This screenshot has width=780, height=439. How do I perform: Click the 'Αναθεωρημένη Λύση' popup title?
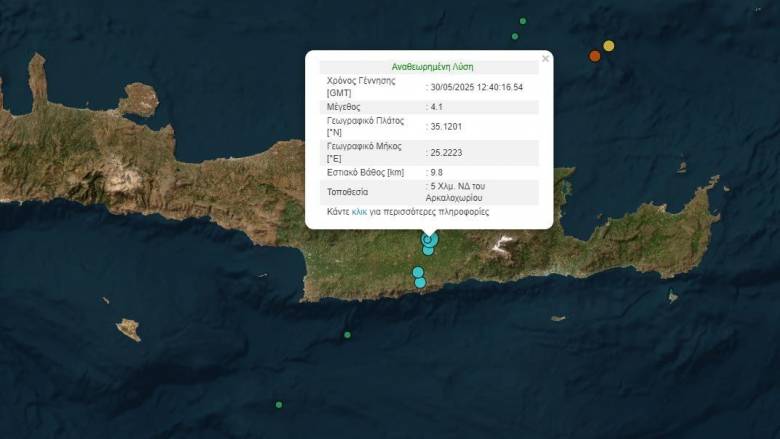click(432, 67)
